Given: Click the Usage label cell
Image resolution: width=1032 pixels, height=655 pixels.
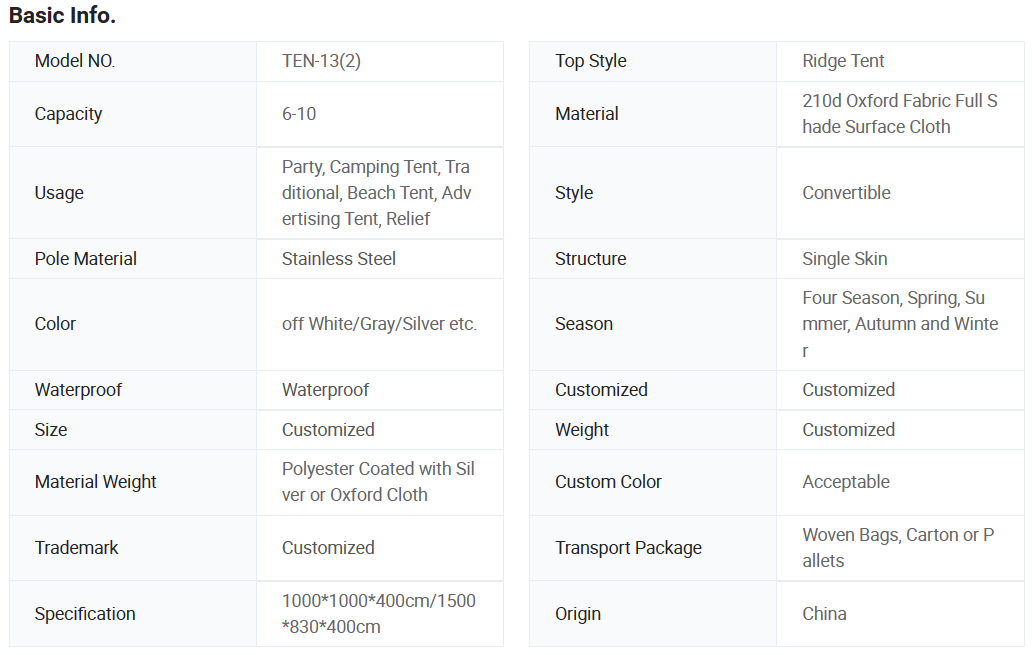Looking at the screenshot, I should 59,193.
